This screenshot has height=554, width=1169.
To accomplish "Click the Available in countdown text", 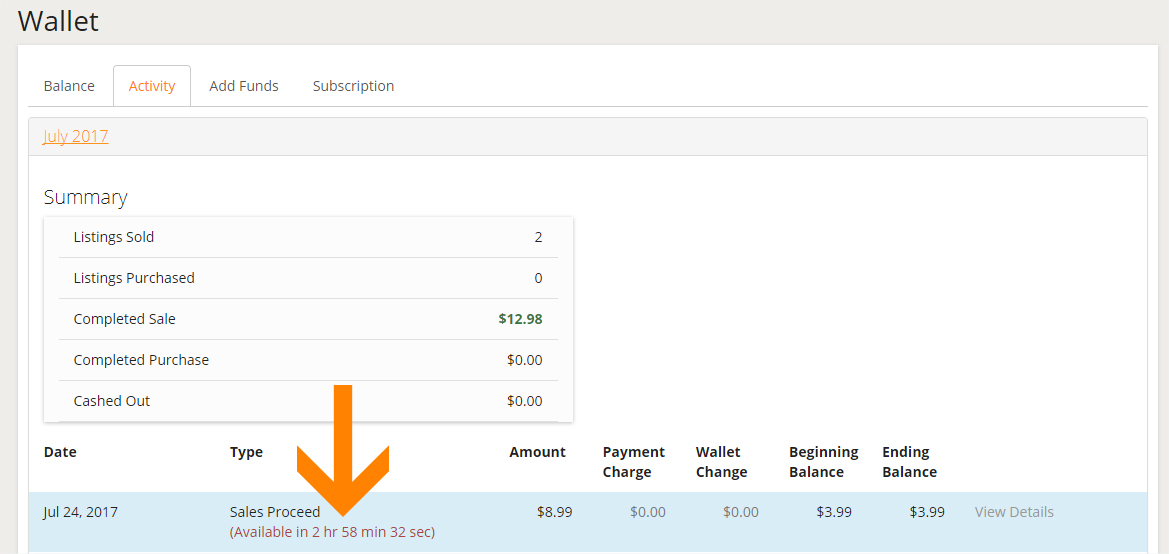I will 333,532.
